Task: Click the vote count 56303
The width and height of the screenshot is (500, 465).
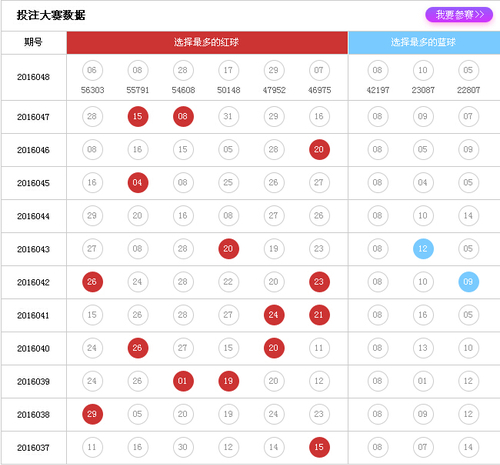Action: coord(92,90)
